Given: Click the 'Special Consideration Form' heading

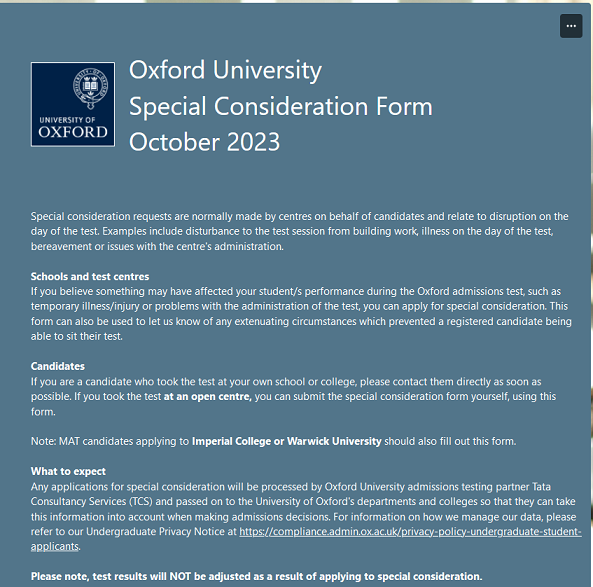Looking at the screenshot, I should tap(281, 106).
